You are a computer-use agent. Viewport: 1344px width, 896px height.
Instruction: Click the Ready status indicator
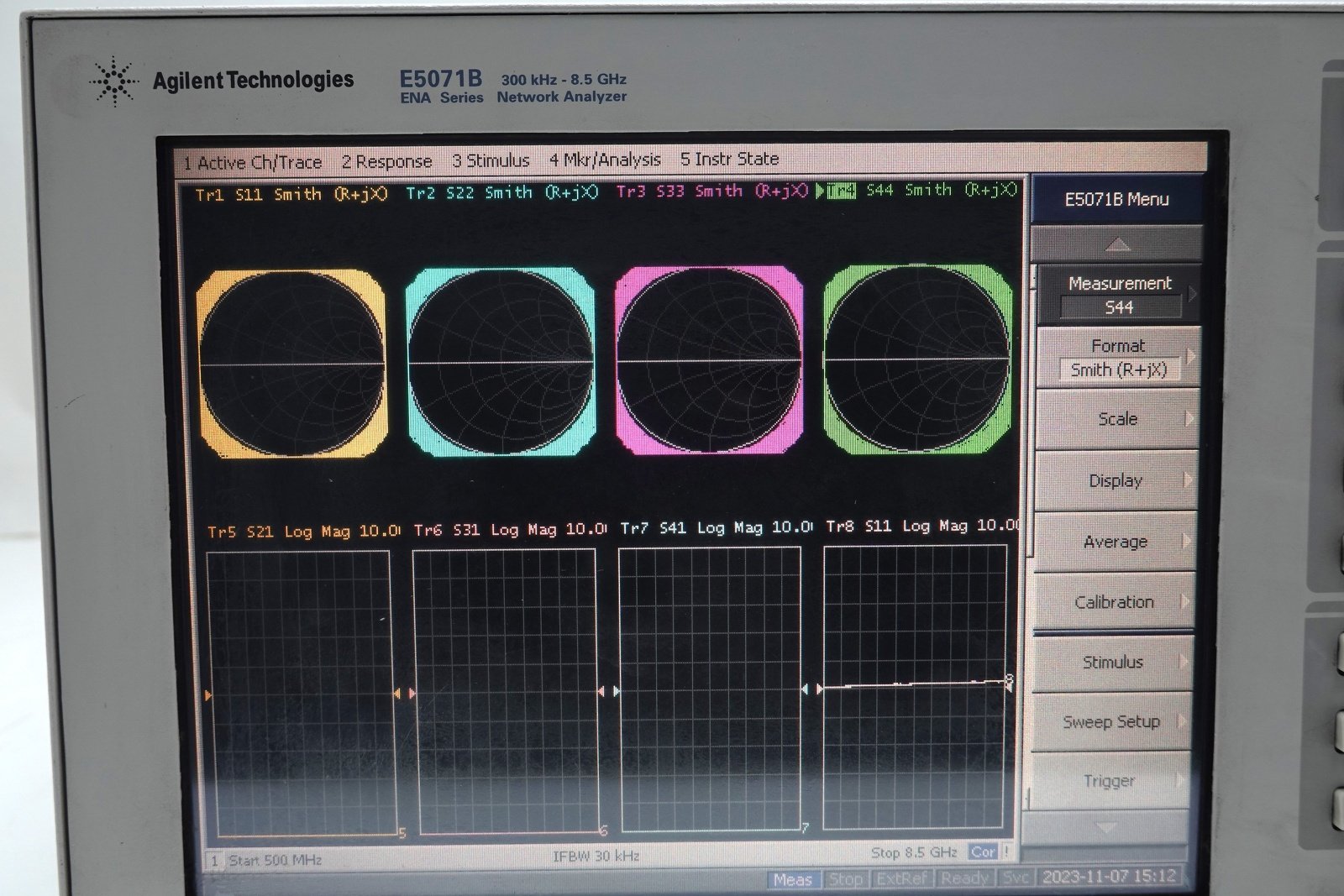tap(964, 878)
